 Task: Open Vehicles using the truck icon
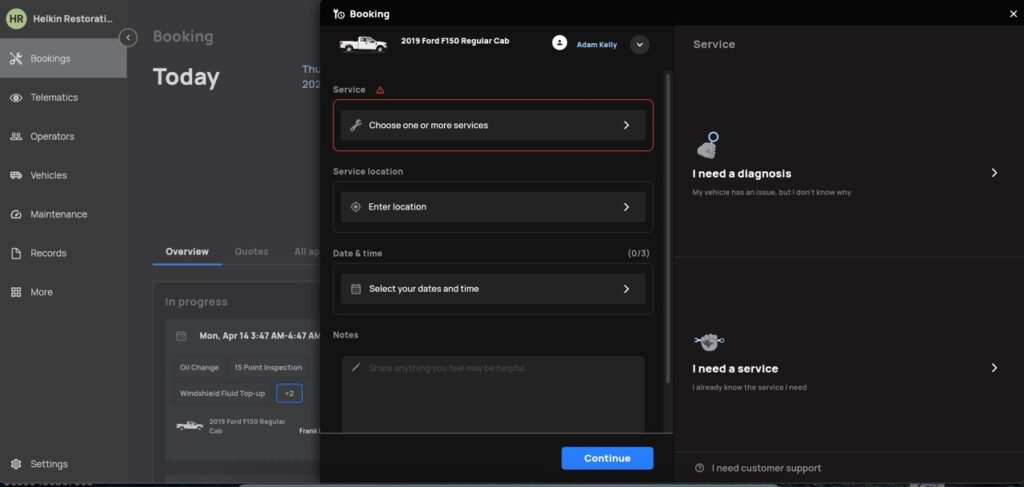(16, 176)
